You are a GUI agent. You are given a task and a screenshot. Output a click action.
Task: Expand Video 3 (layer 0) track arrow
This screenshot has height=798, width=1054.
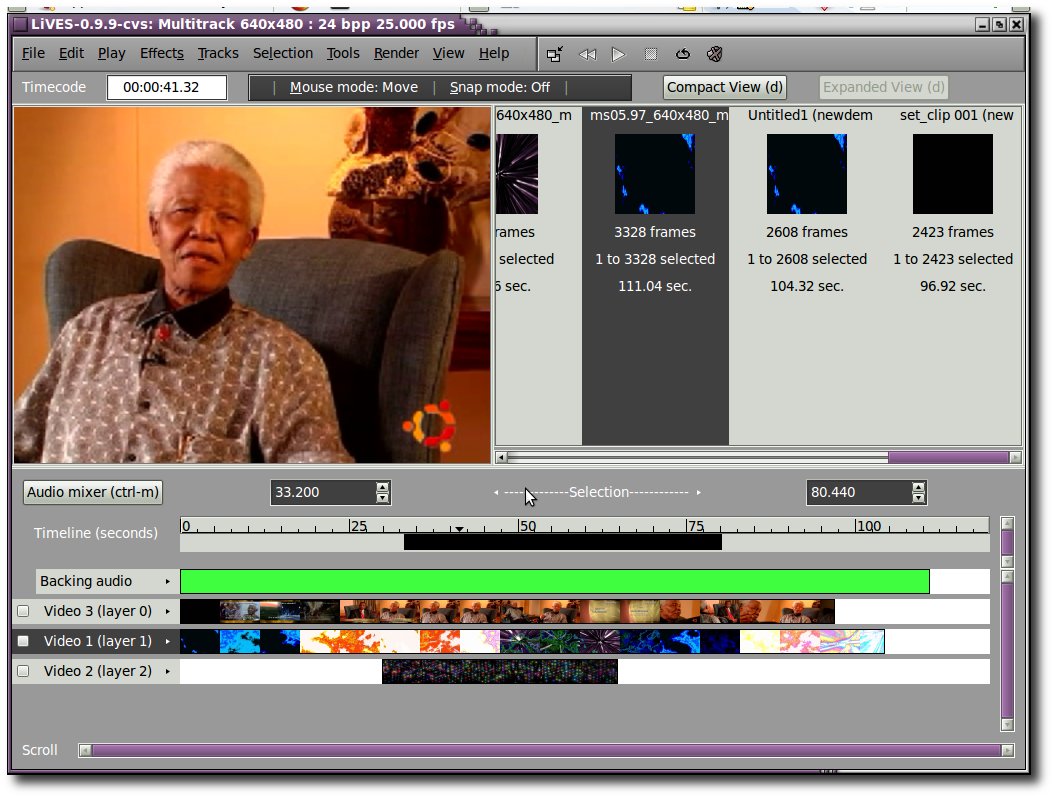(x=167, y=611)
